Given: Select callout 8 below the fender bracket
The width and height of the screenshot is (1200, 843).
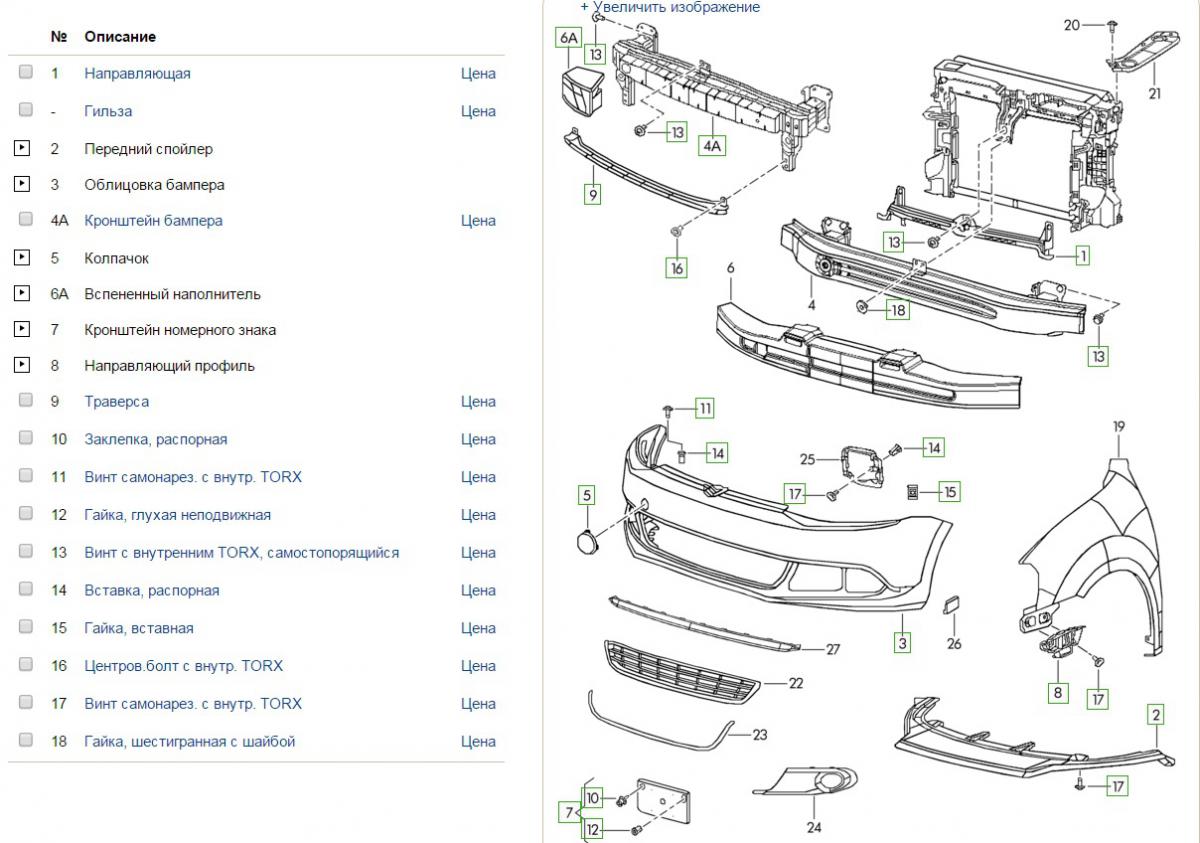Looking at the screenshot, I should (1058, 692).
